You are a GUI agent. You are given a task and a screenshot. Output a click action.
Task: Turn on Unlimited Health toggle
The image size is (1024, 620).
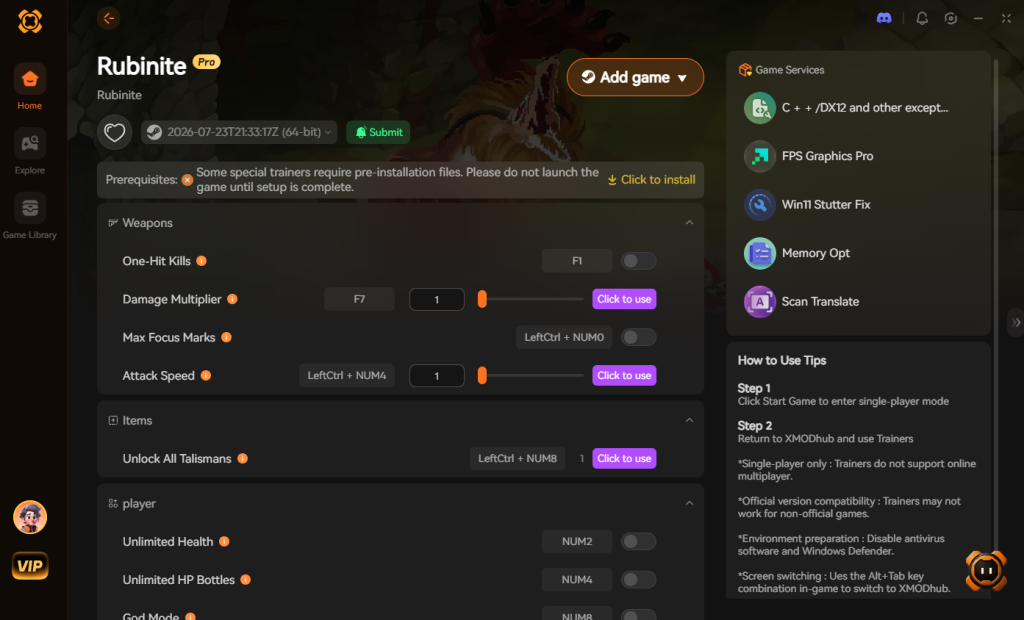pos(638,542)
